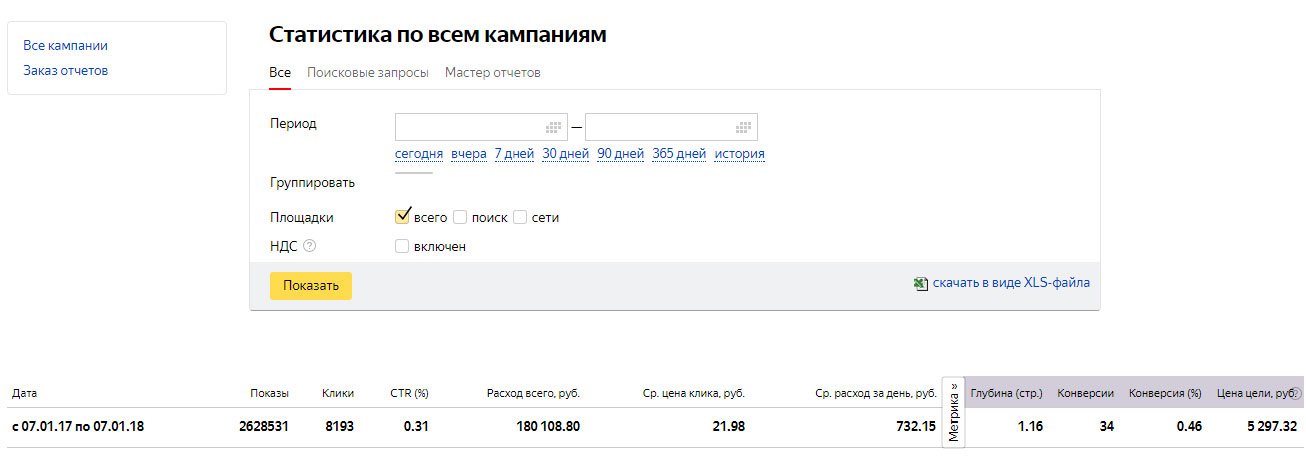Check the 'поиск' placements checkbox
The width and height of the screenshot is (1306, 472).
[x=460, y=217]
